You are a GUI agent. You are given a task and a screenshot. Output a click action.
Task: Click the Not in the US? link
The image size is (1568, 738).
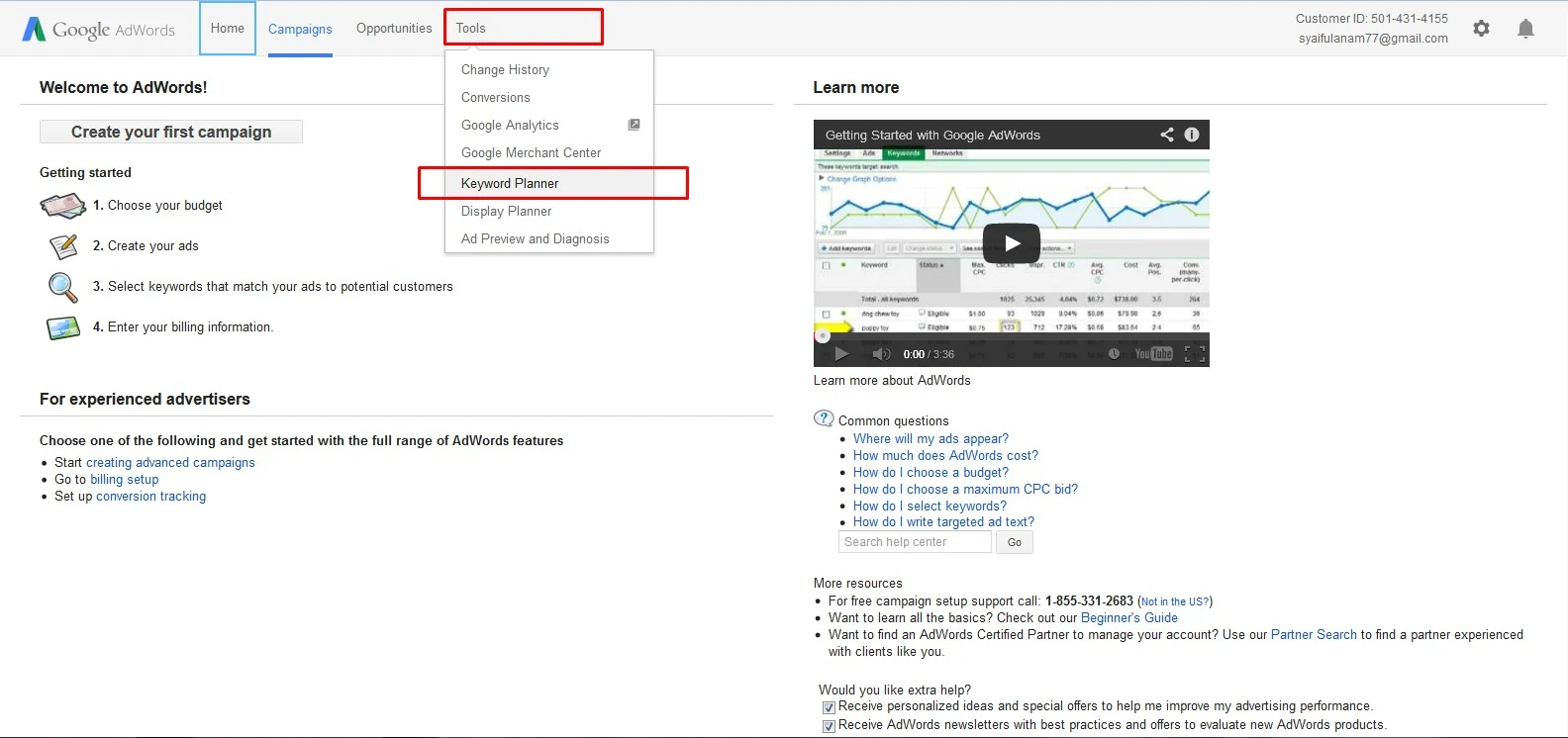[x=1175, y=601]
